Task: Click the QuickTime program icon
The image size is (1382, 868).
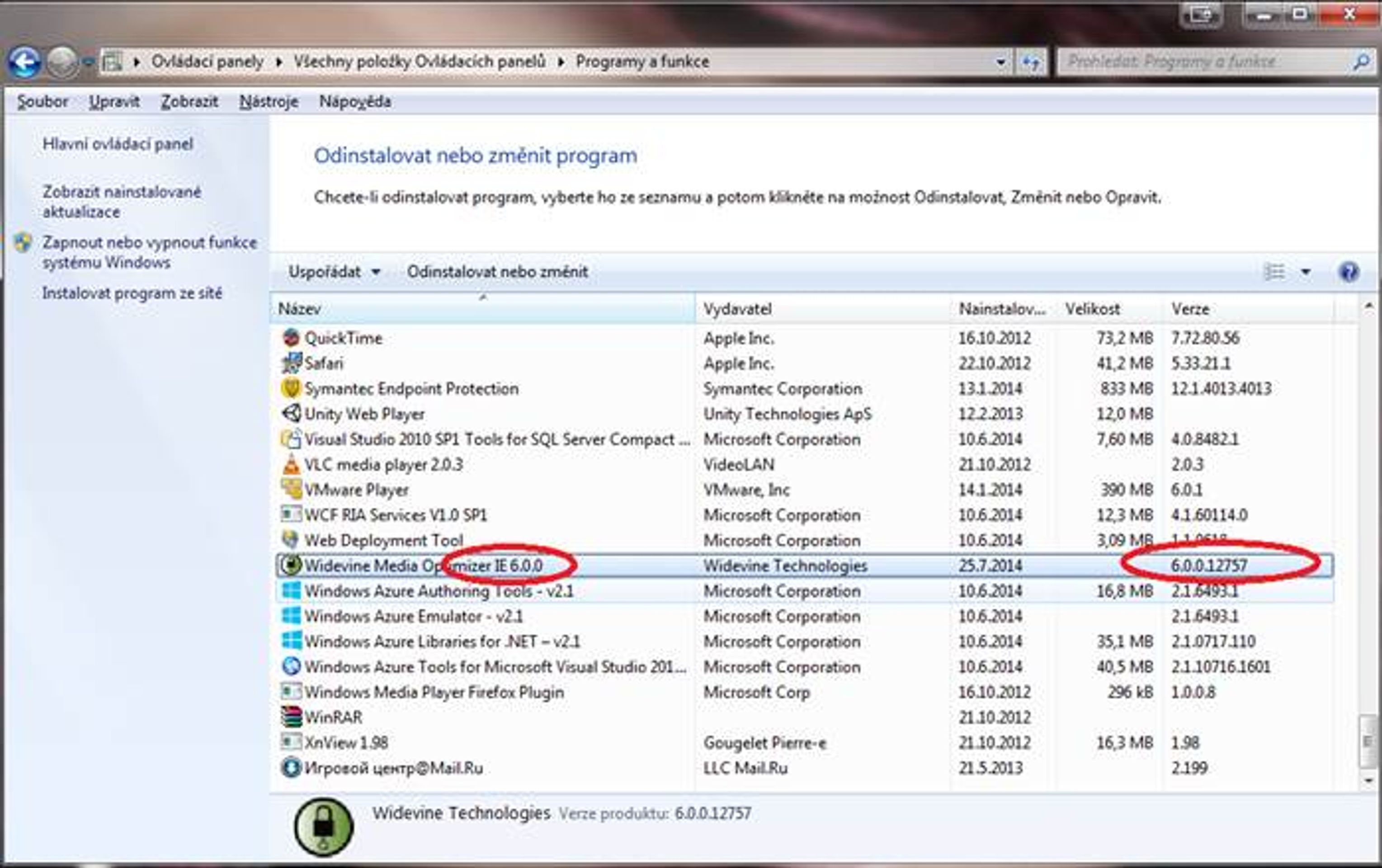Action: pyautogui.click(x=291, y=338)
